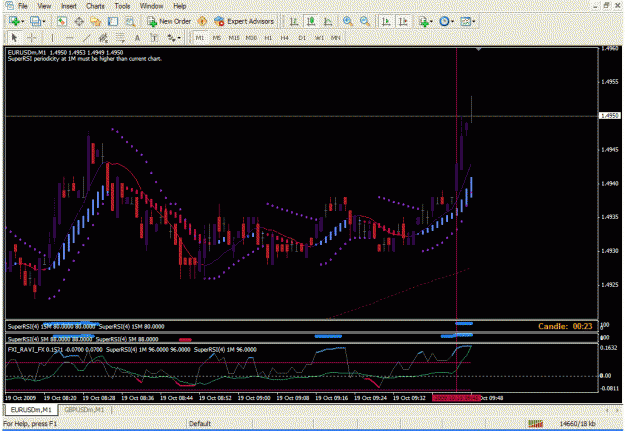625x431 pixels.
Task: Open the Strategy Tester
Action: pyautogui.click(x=130, y=22)
